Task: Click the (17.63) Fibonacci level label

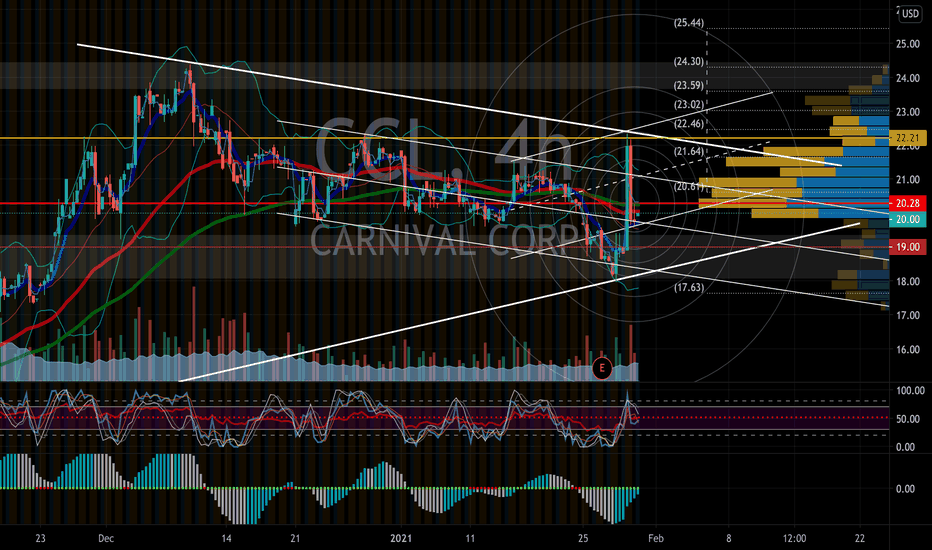Action: click(x=689, y=288)
